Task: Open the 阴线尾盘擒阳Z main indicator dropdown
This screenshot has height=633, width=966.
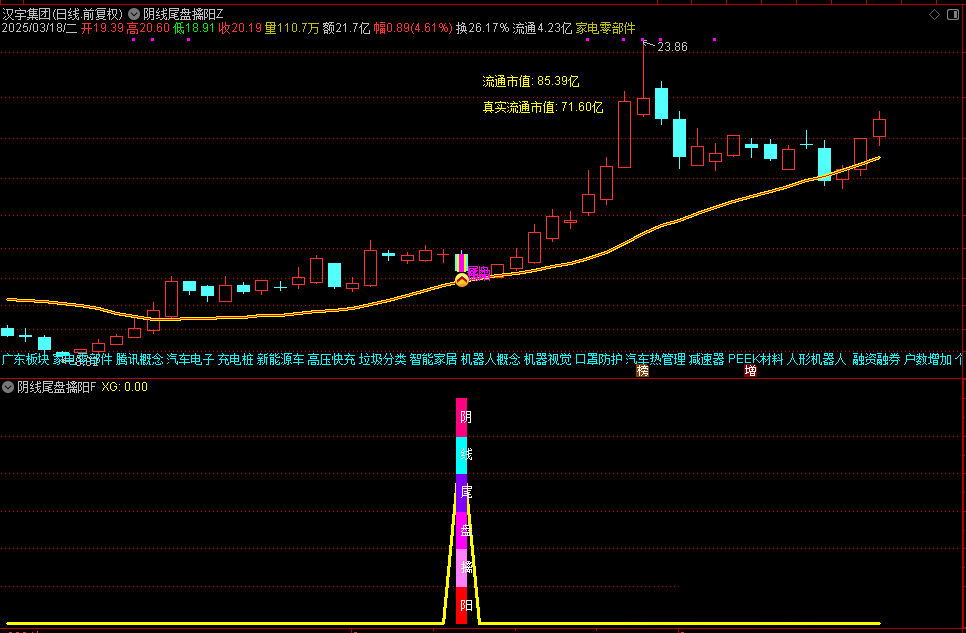Action: 135,14
